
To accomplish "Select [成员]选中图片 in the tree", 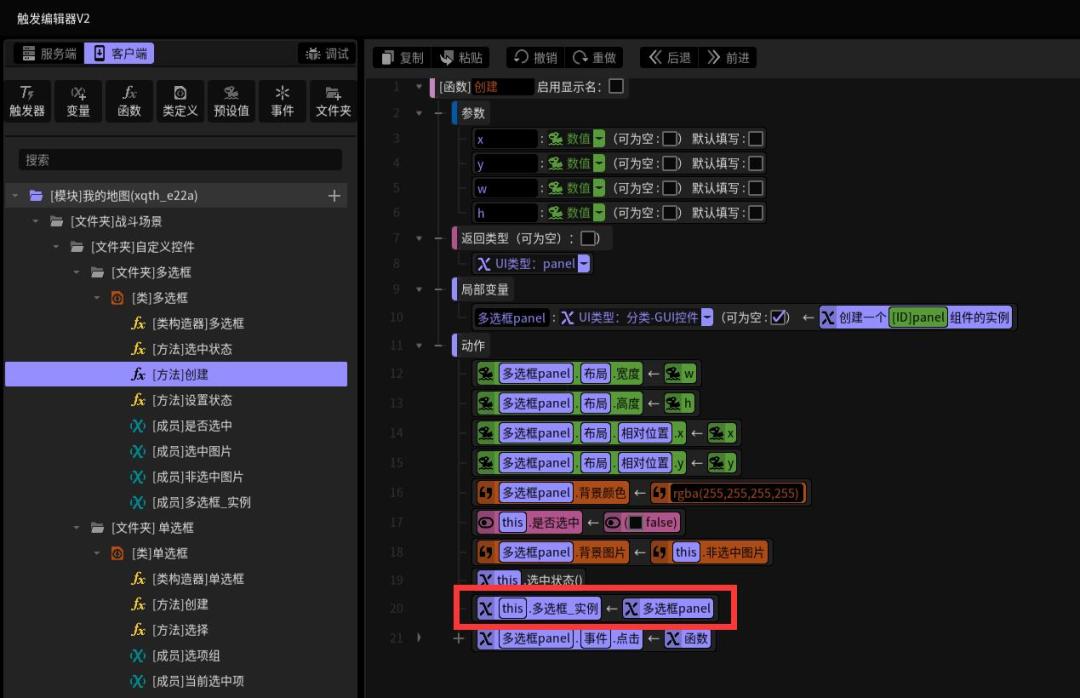I will point(191,451).
